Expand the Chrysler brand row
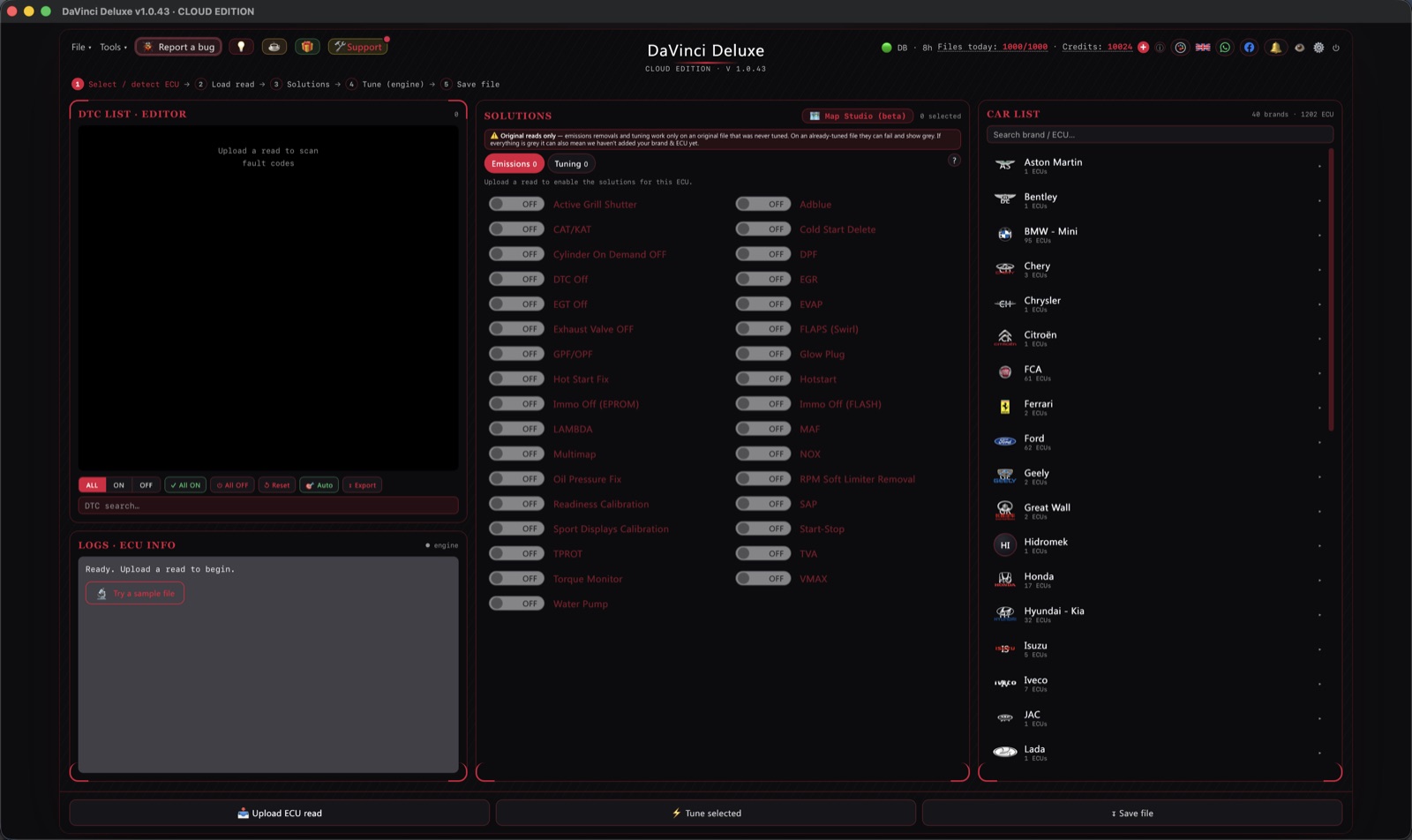This screenshot has height=840, width=1412. (1159, 304)
